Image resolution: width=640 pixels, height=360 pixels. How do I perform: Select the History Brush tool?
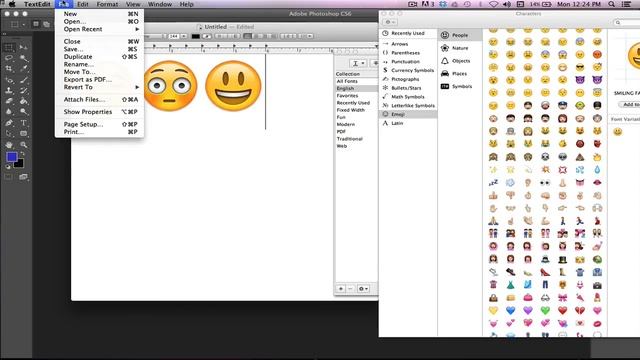point(24,91)
